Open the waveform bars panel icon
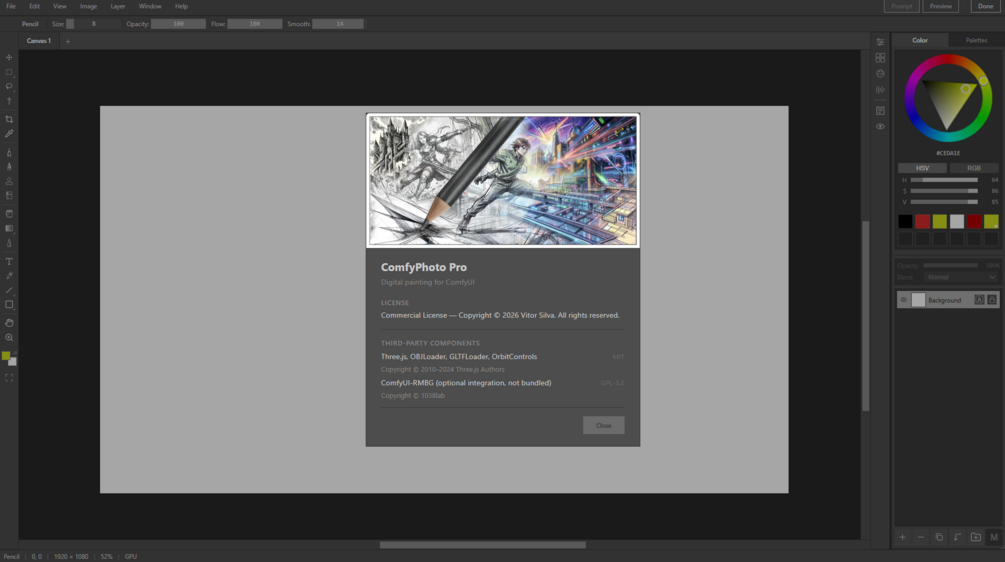This screenshot has height=562, width=1005. tap(880, 90)
